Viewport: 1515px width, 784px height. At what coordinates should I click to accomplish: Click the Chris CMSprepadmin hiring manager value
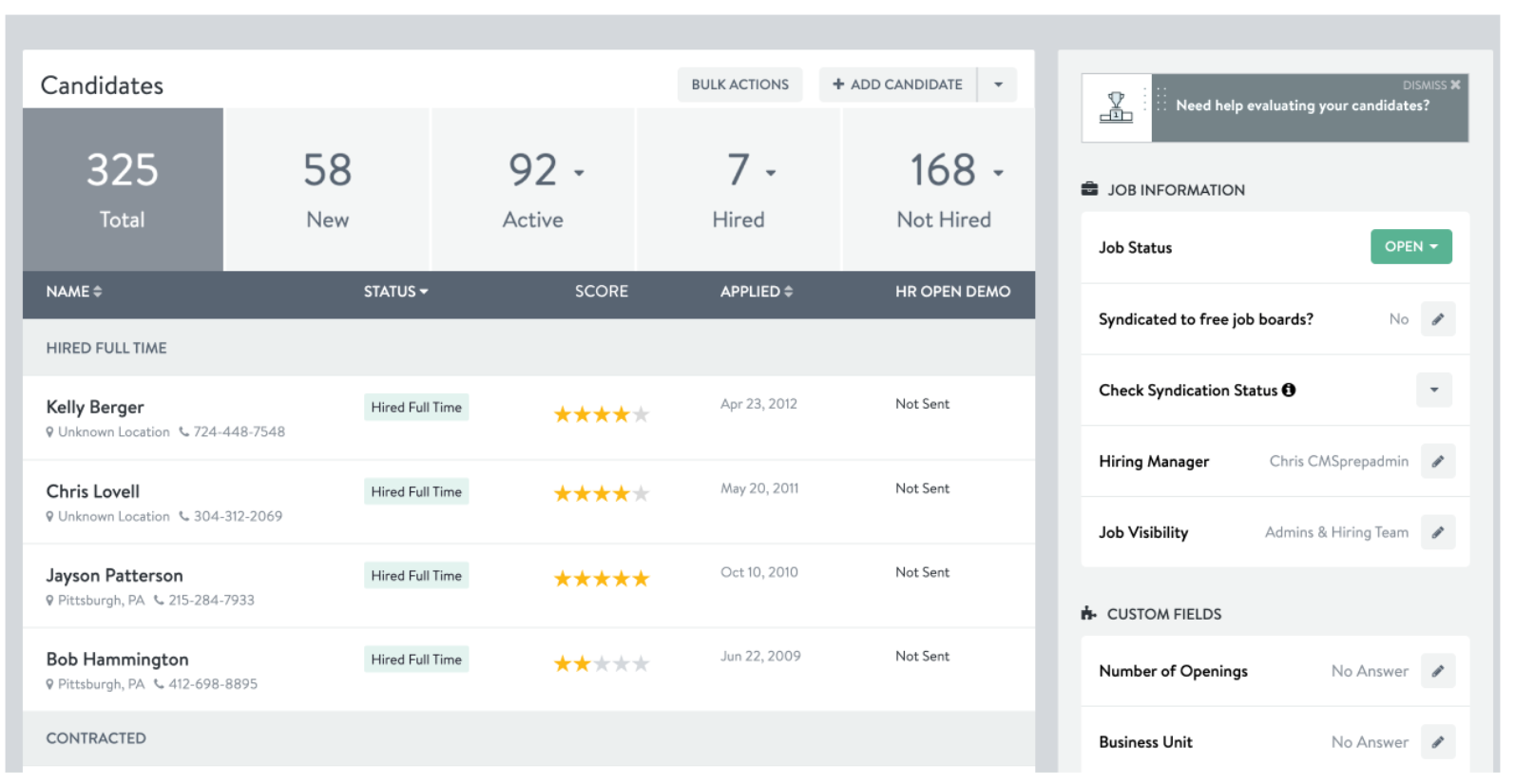click(x=1339, y=462)
